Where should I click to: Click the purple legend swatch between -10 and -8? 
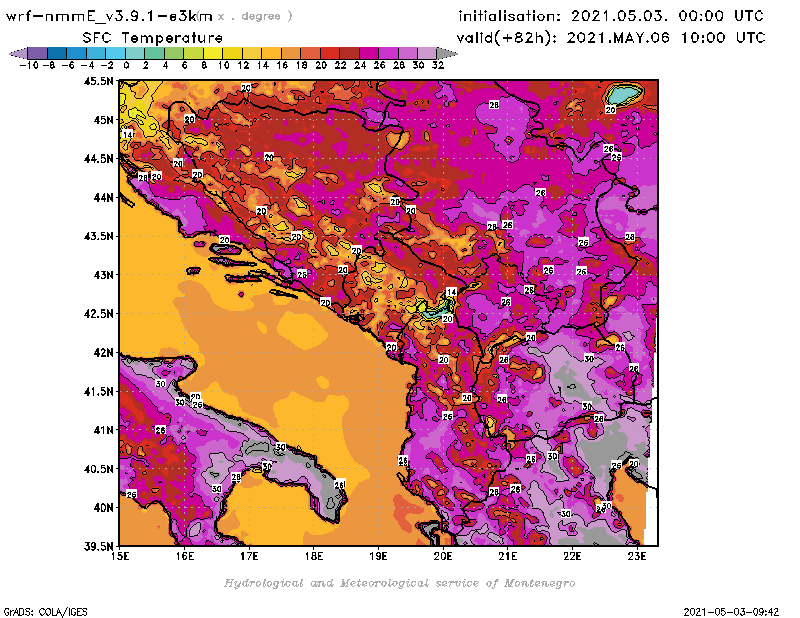tap(38, 53)
